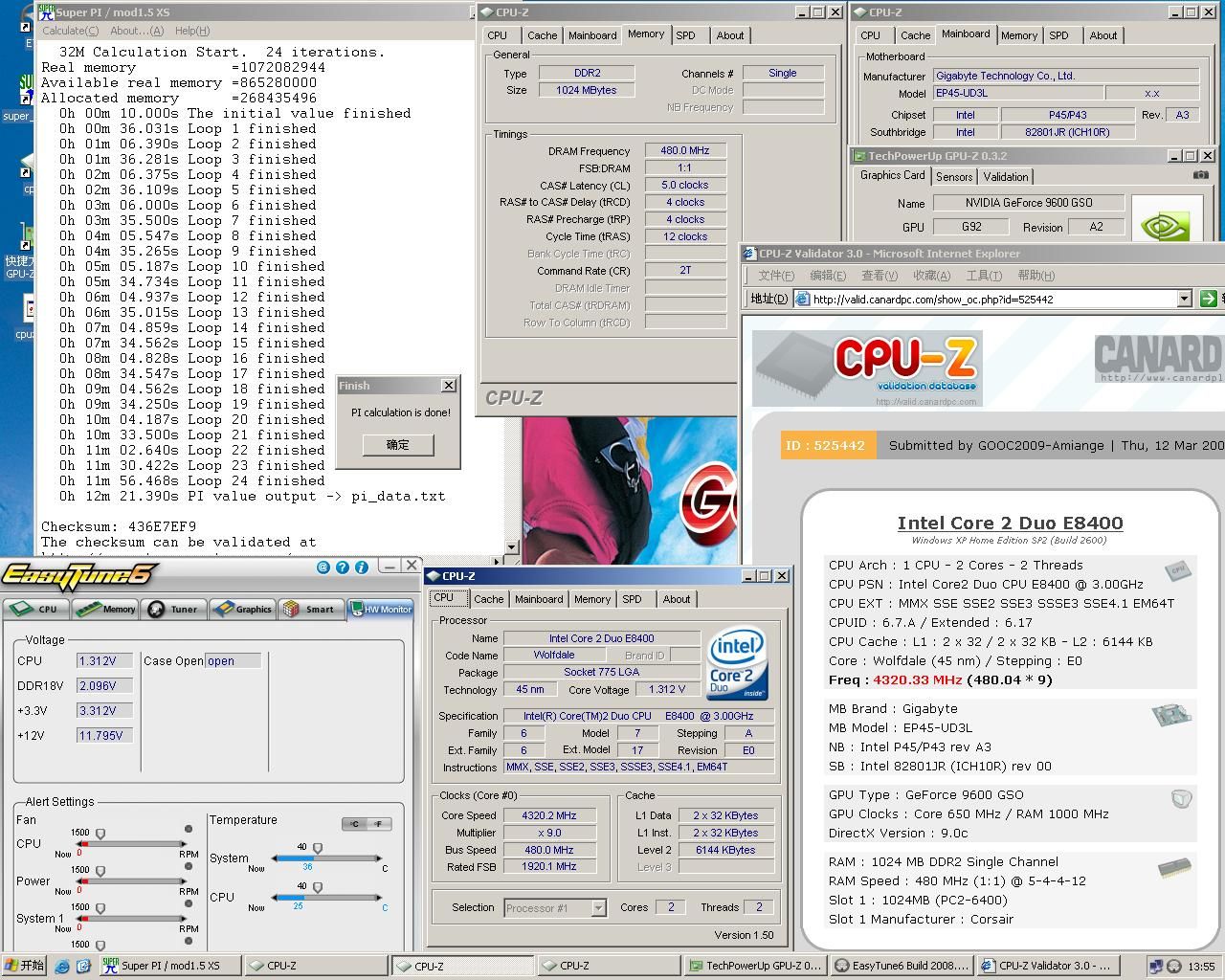Open IE 收藏(A) menu
This screenshot has width=1225, height=980.
click(931, 276)
